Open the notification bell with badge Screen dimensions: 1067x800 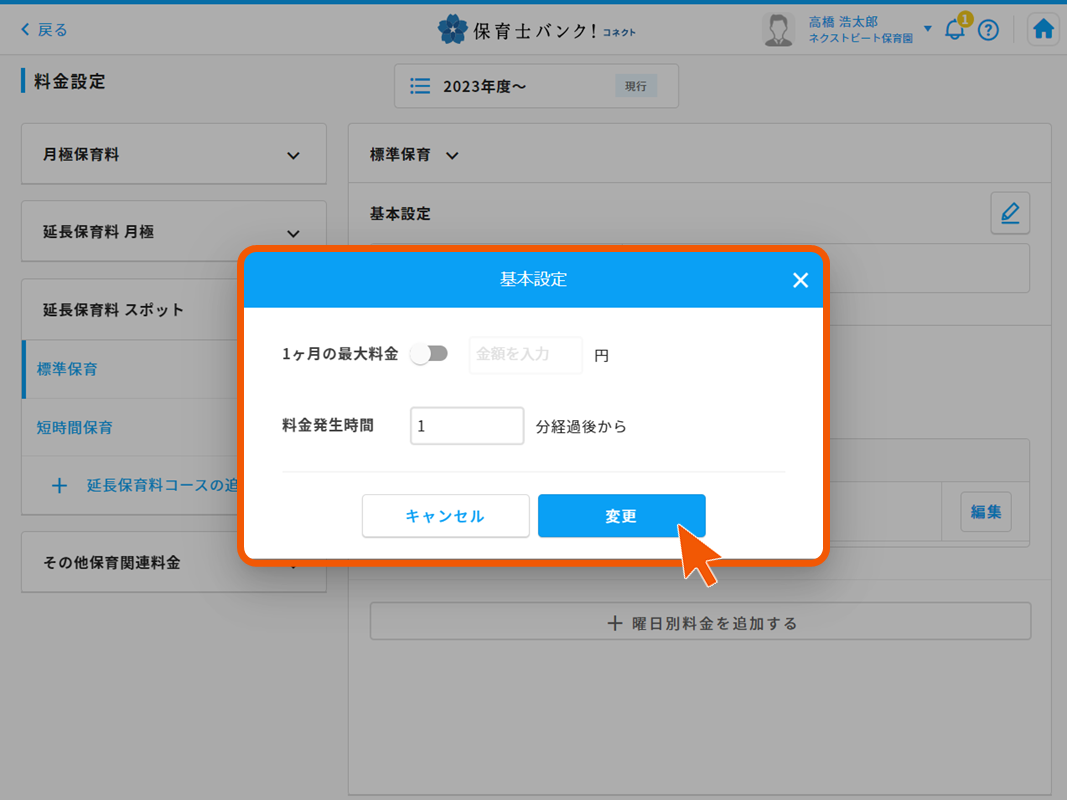(953, 31)
